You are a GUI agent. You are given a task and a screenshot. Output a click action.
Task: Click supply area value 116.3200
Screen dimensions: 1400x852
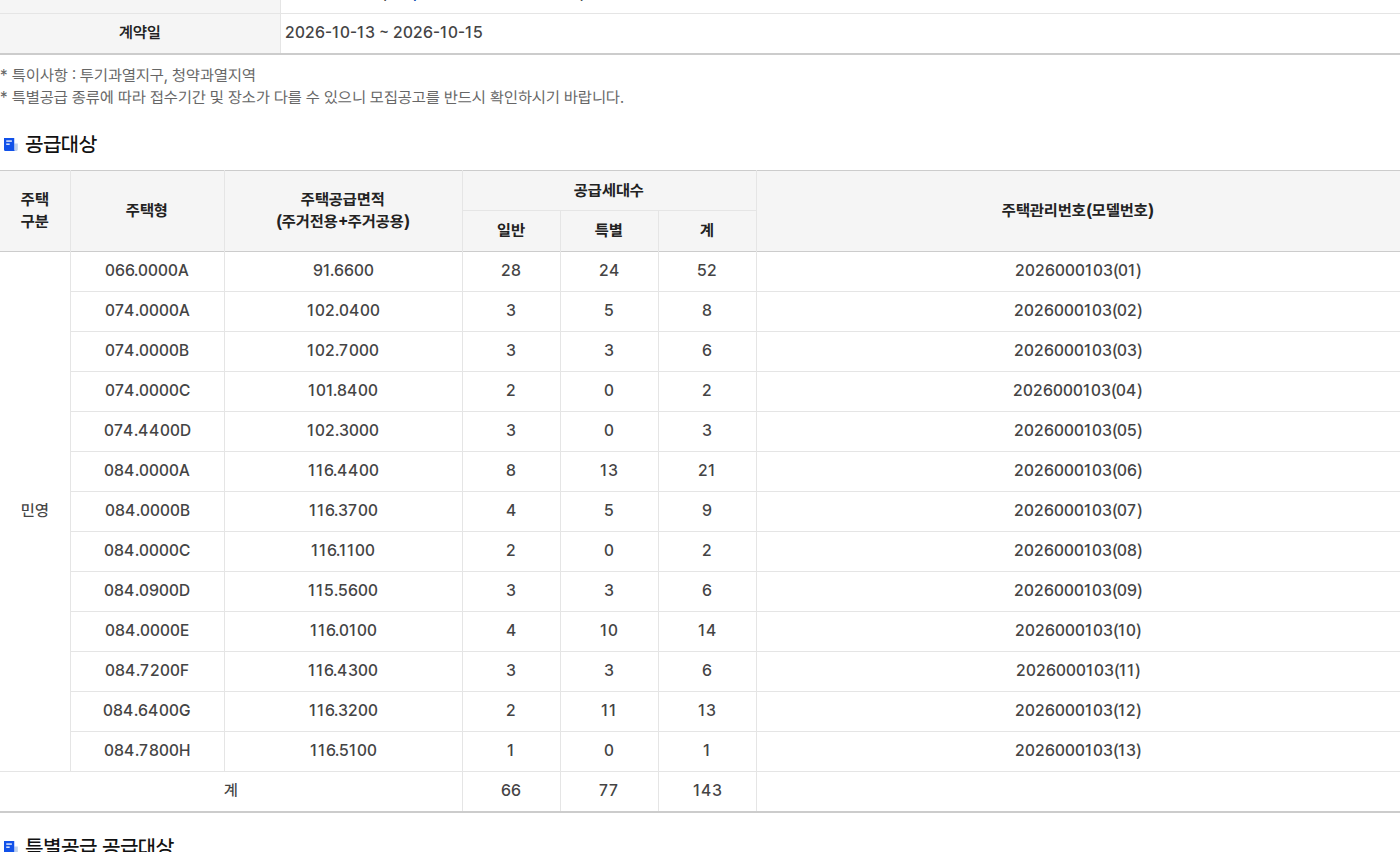pos(343,711)
